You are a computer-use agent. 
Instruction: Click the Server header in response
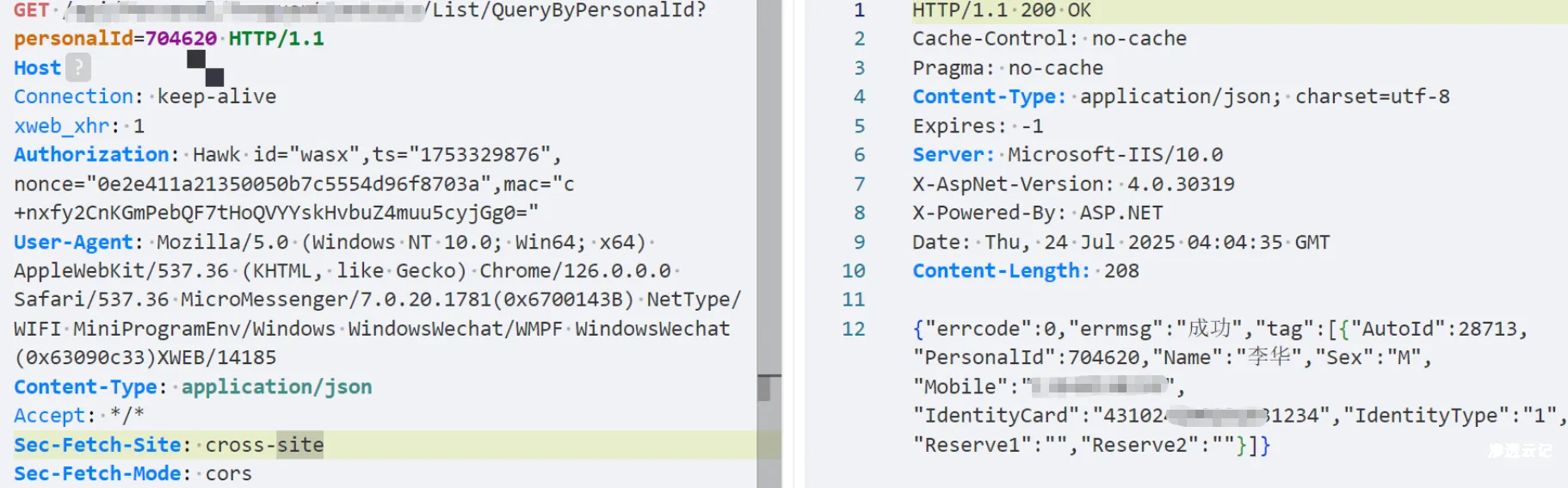click(x=953, y=155)
